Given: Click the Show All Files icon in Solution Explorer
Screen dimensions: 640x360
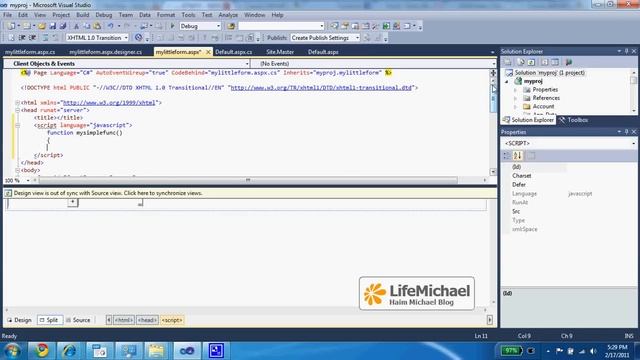Looking at the screenshot, I should click(521, 62).
